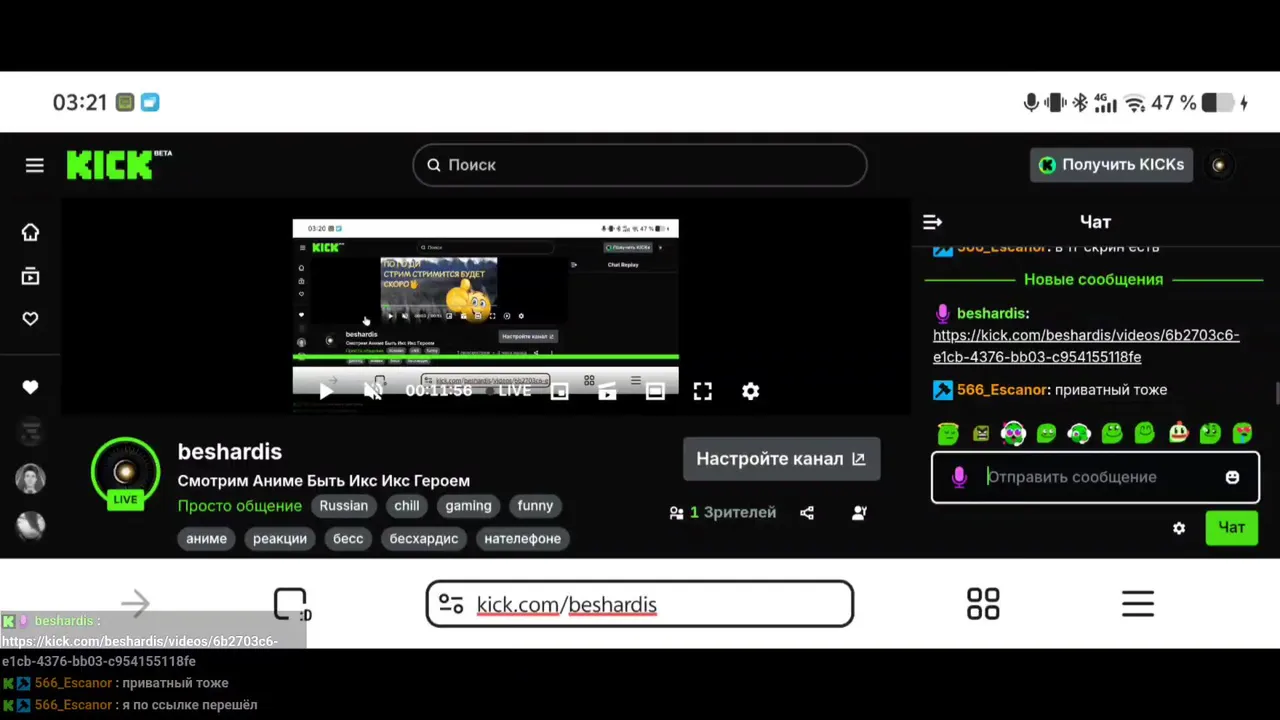The height and width of the screenshot is (720, 1280).
Task: Insert the first headphones emote
Action: [1013, 433]
